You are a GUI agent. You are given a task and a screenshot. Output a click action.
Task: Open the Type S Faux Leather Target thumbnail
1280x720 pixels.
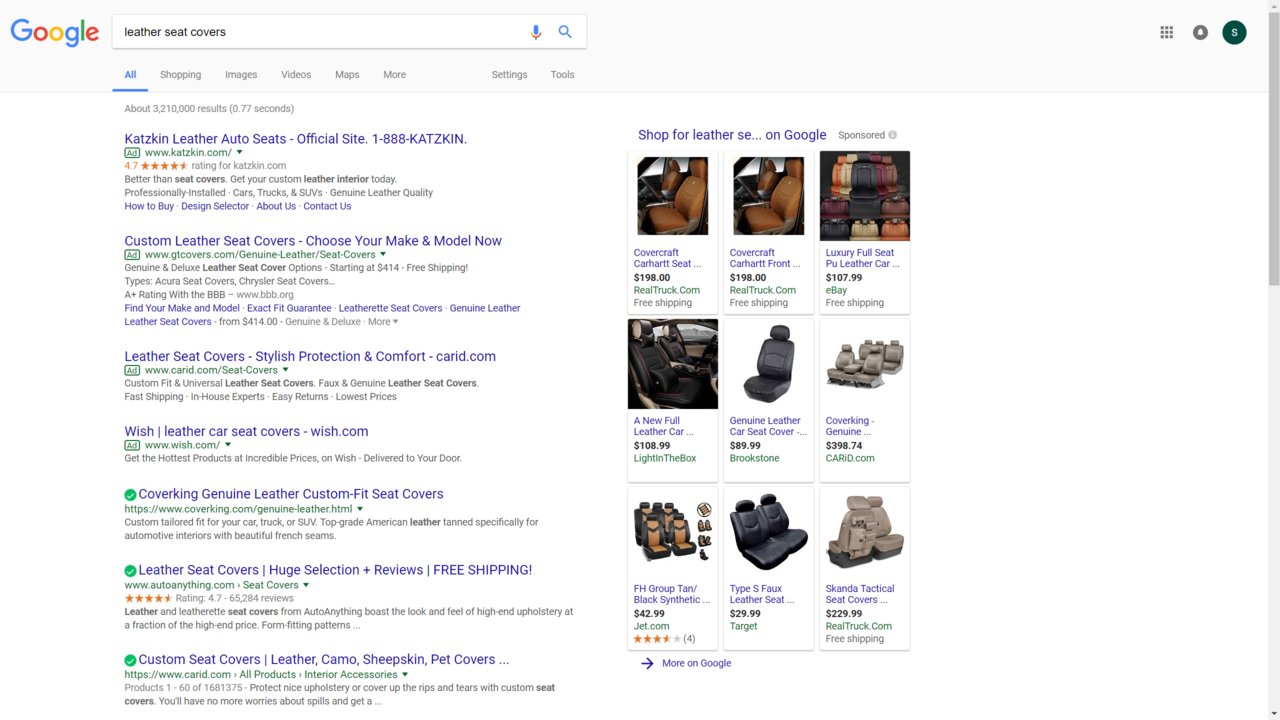[x=769, y=532]
